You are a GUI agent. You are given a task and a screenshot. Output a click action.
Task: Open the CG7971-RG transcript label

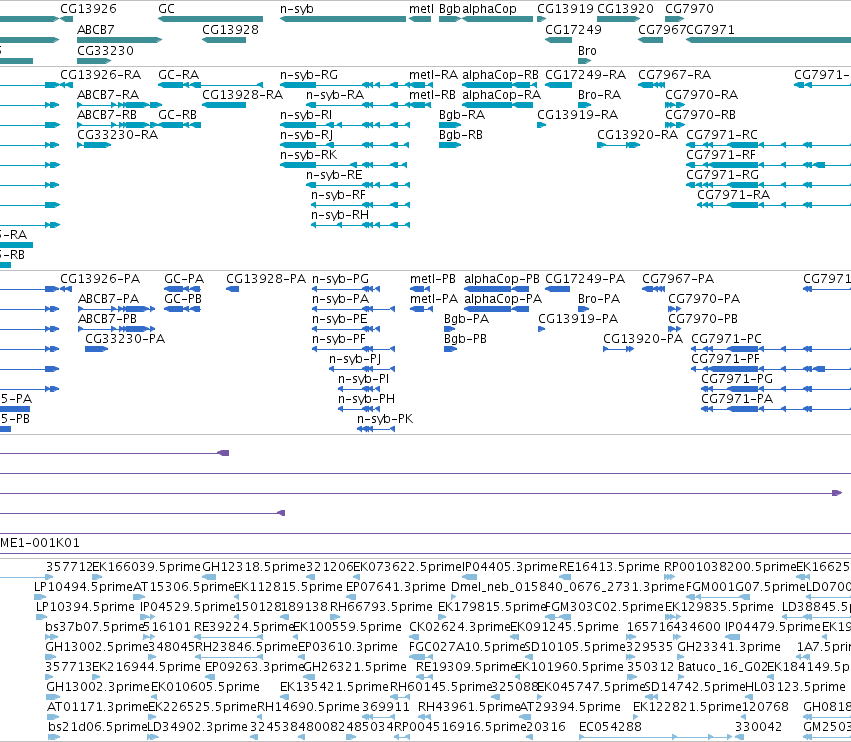(x=722, y=175)
